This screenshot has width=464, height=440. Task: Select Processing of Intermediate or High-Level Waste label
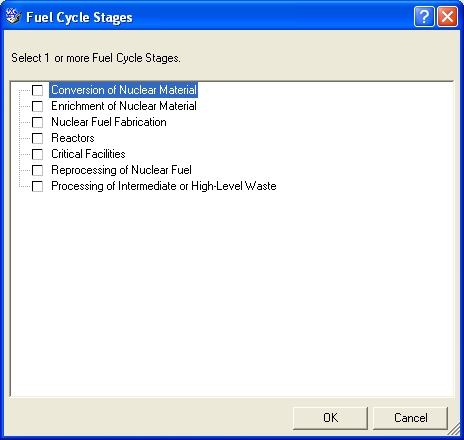tap(164, 186)
